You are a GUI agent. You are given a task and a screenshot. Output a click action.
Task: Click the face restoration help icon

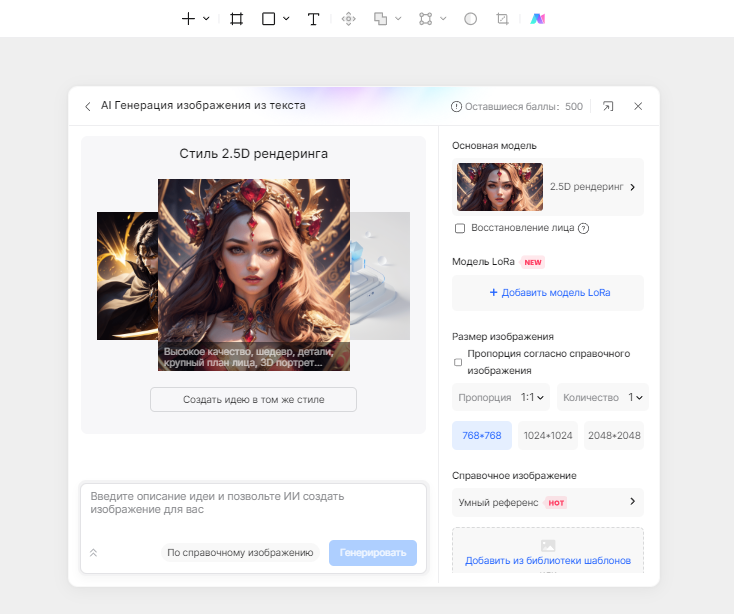coord(583,228)
